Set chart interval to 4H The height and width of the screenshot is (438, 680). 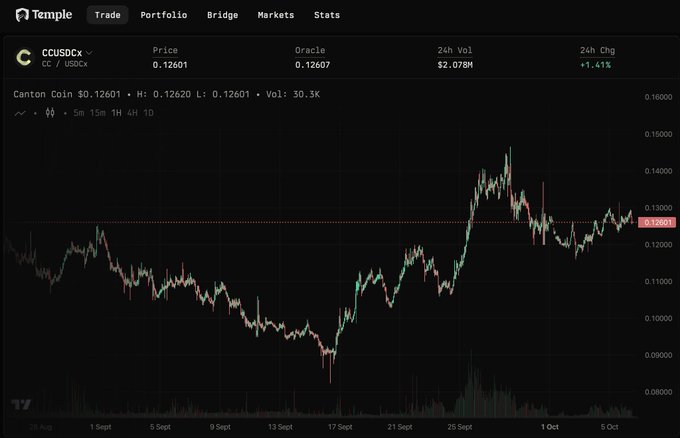pyautogui.click(x=132, y=113)
